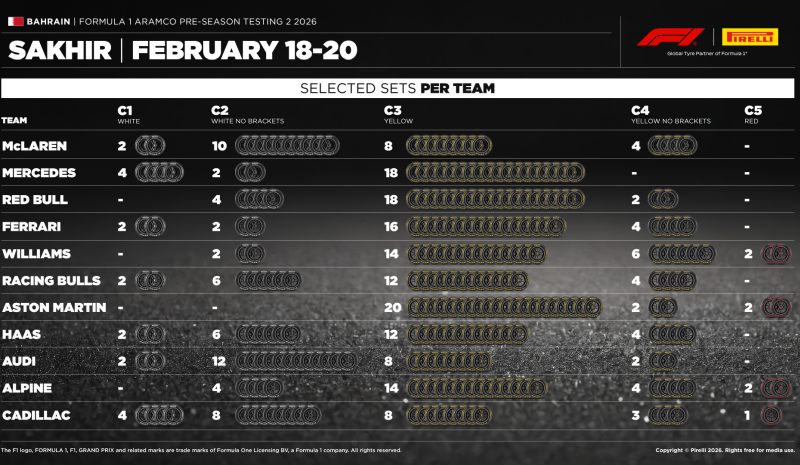Click the Selected Sets Per Team title bar
Viewport: 800px width, 465px height.
397,88
